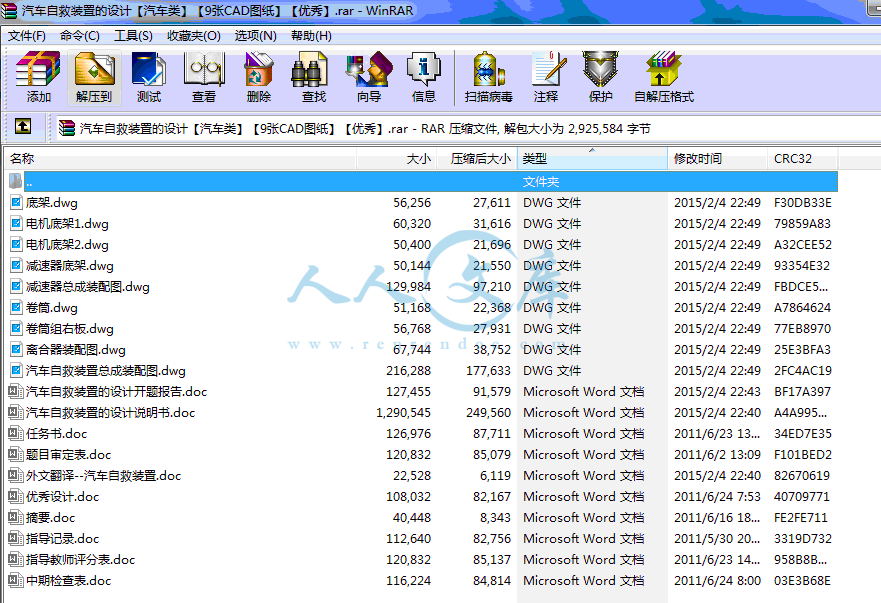The image size is (881, 603).
Task: Click the Word icon of 题目审定表.doc
Action: (15, 455)
